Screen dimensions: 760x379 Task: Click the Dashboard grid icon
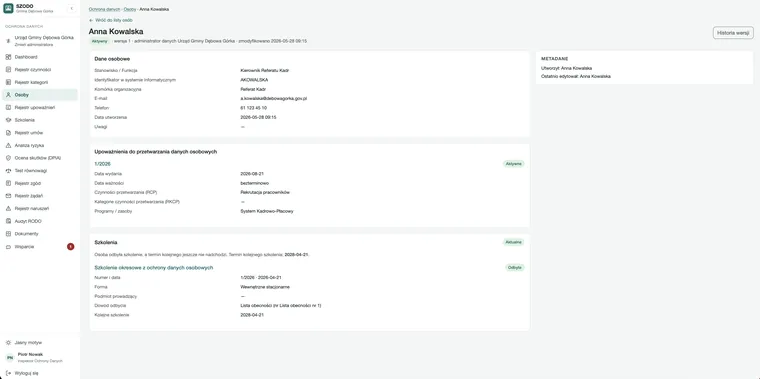coord(8,57)
